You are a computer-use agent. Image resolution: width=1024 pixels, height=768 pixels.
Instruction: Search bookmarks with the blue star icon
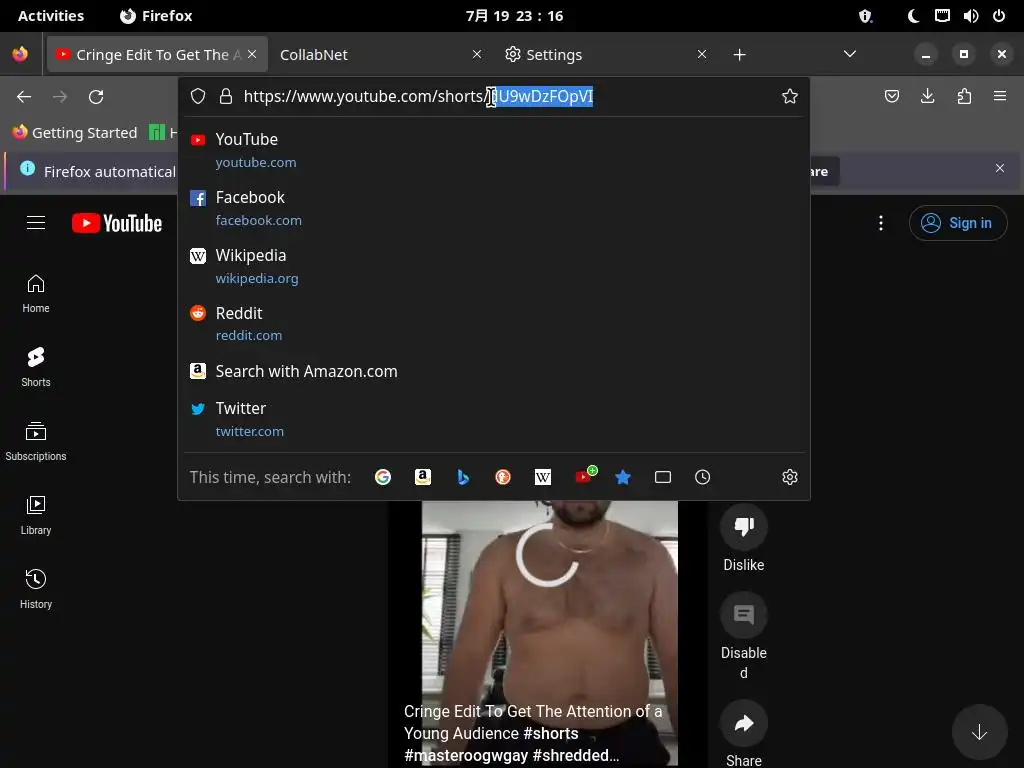tap(623, 477)
